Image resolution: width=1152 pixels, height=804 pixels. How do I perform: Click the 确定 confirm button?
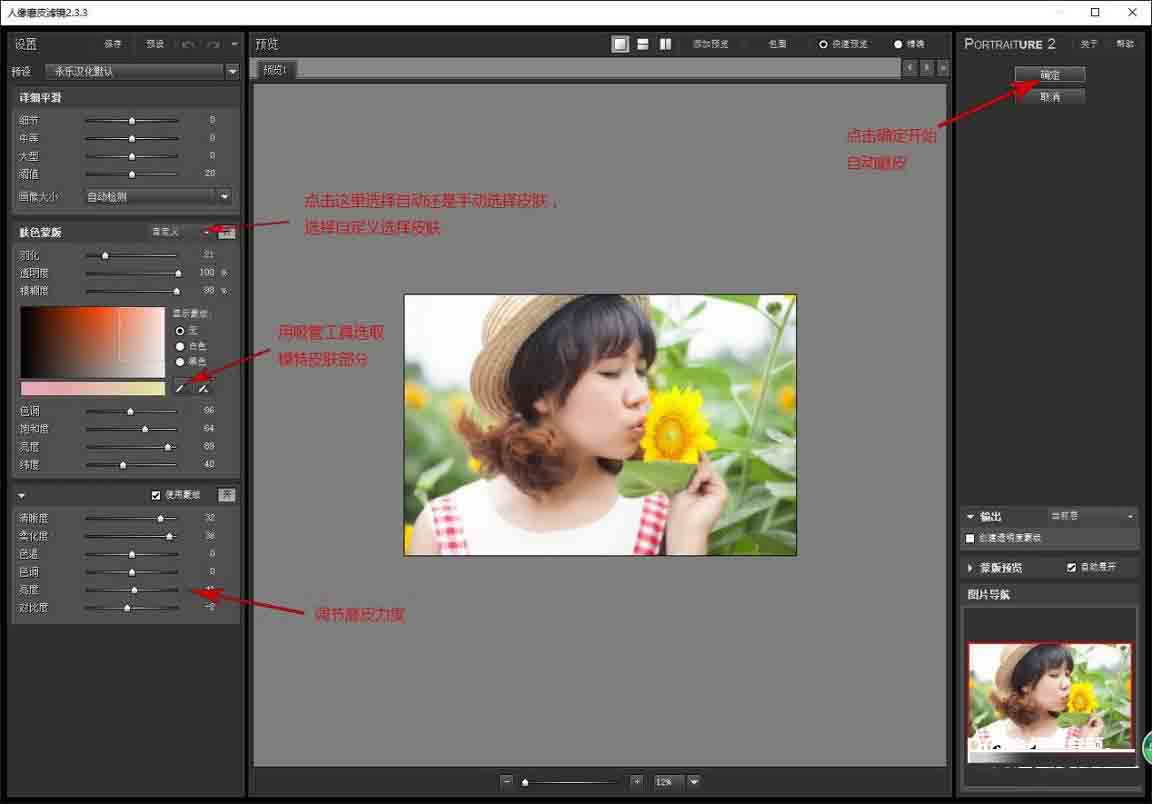tap(1049, 75)
